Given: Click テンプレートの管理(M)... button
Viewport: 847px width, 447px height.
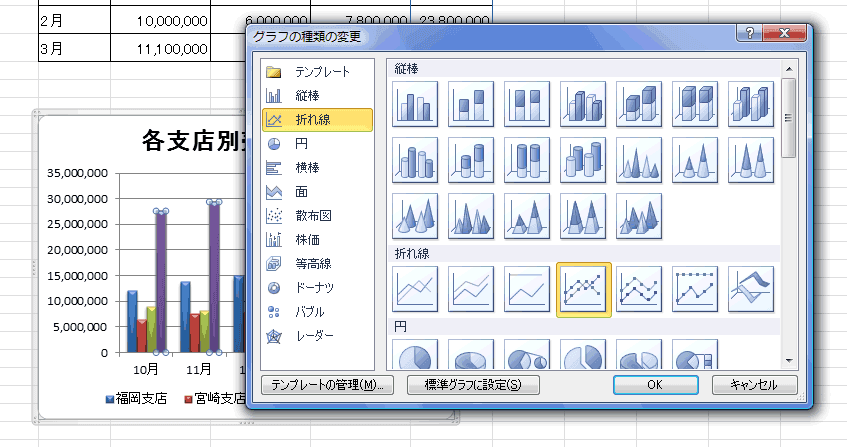Looking at the screenshot, I should (327, 385).
